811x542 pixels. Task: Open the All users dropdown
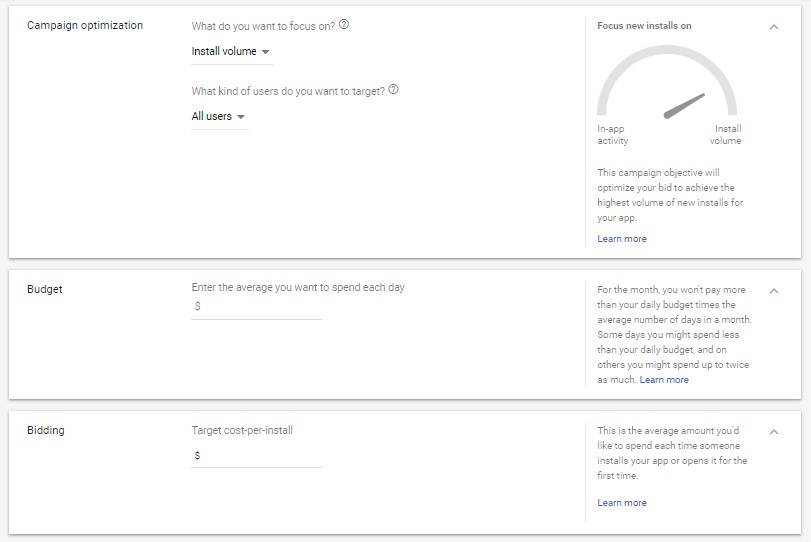click(x=219, y=117)
